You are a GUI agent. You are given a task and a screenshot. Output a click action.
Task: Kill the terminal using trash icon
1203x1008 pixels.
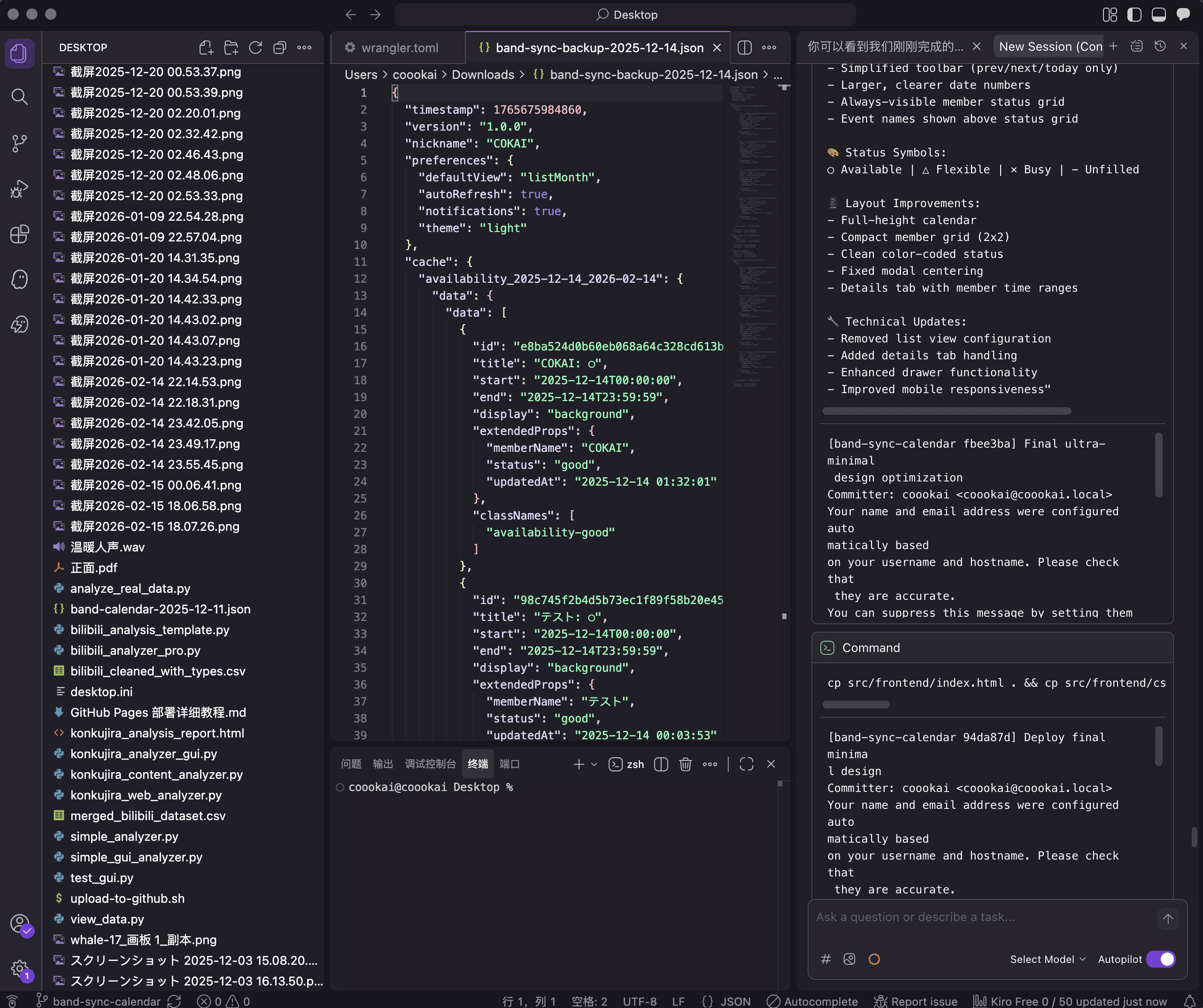coord(685,764)
